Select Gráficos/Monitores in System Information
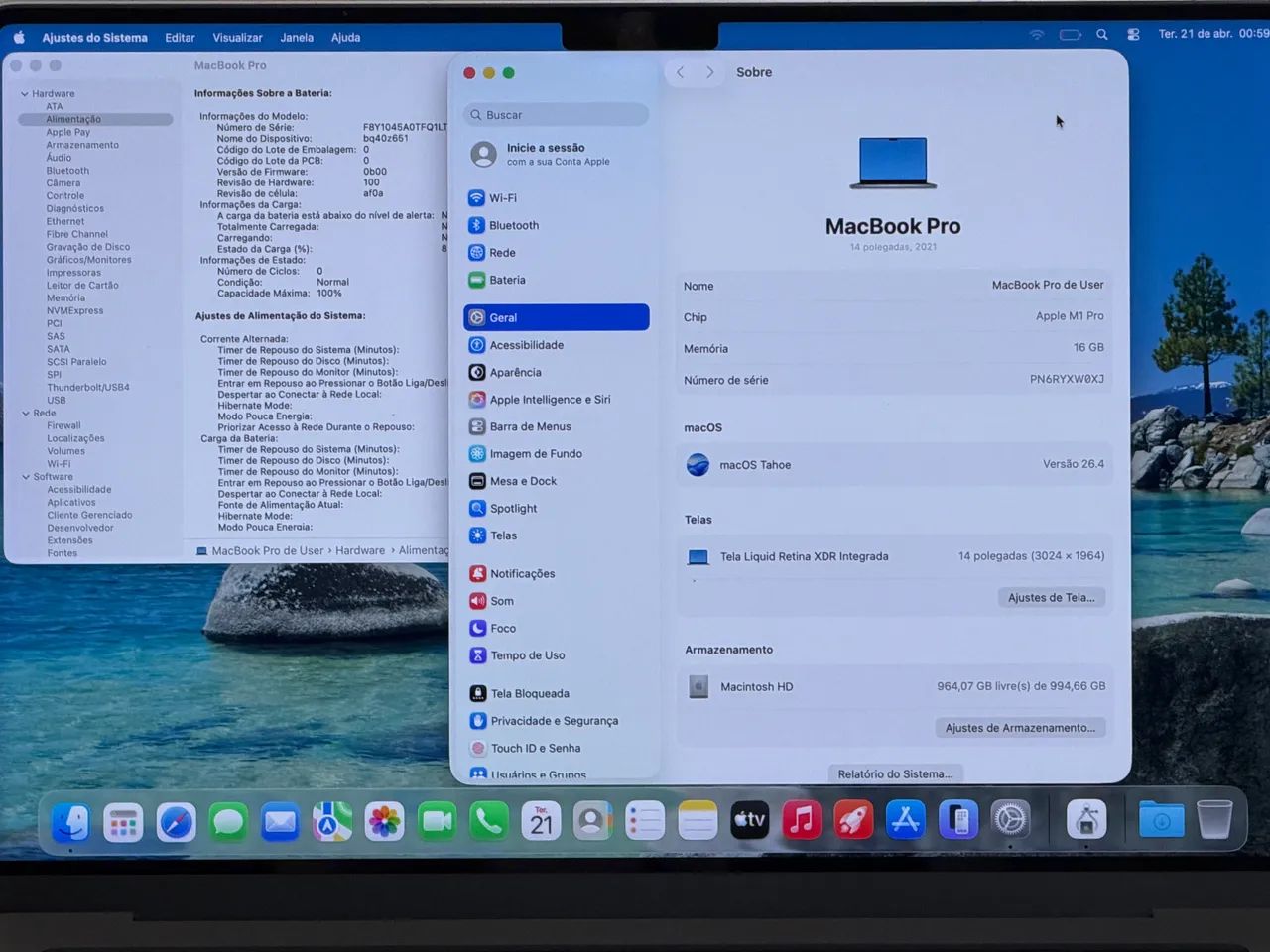 point(88,260)
